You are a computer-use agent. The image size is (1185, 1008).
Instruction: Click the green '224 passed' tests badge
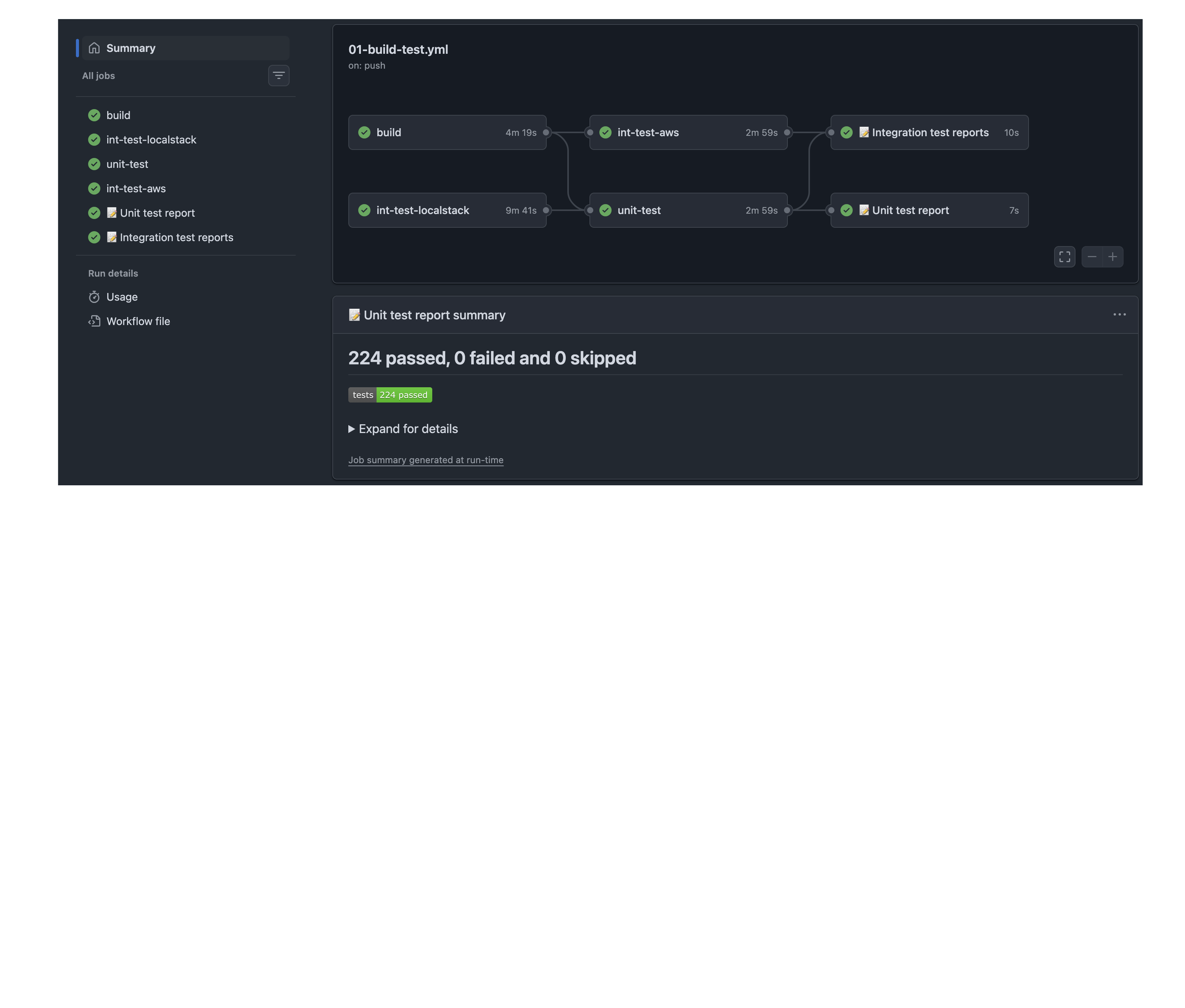pyautogui.click(x=403, y=395)
